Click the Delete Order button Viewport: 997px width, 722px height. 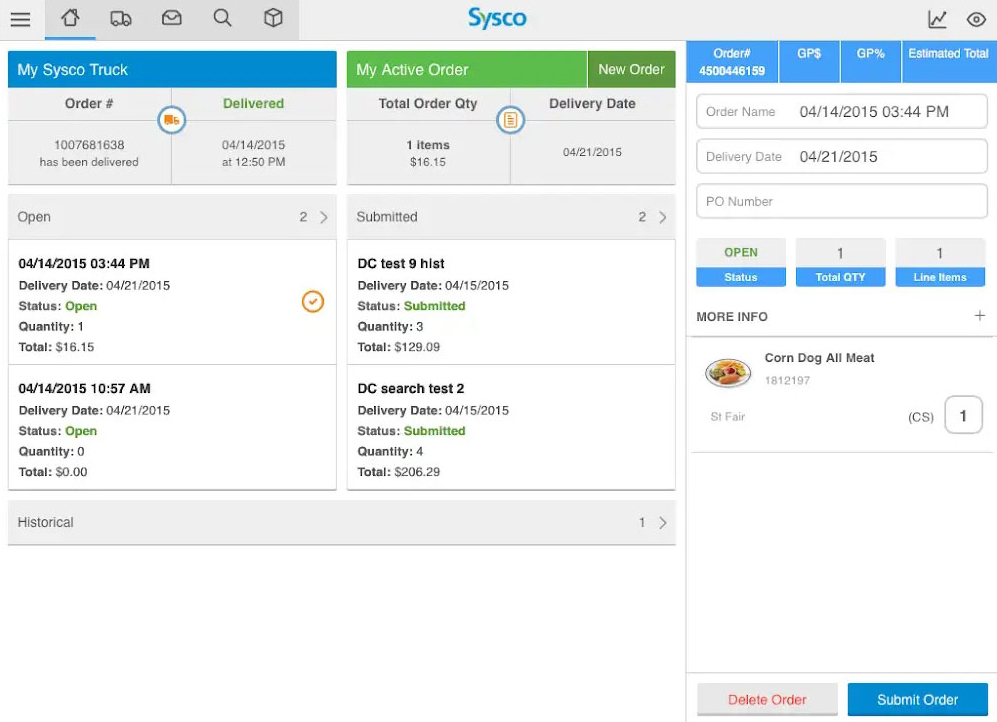767,700
